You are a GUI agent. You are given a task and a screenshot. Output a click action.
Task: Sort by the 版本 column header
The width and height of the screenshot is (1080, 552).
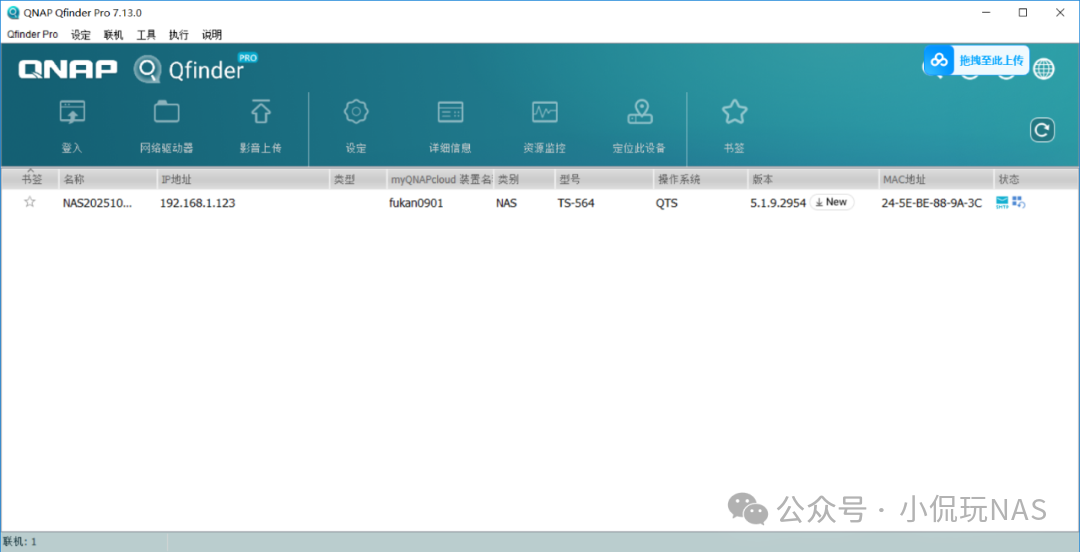[813, 179]
